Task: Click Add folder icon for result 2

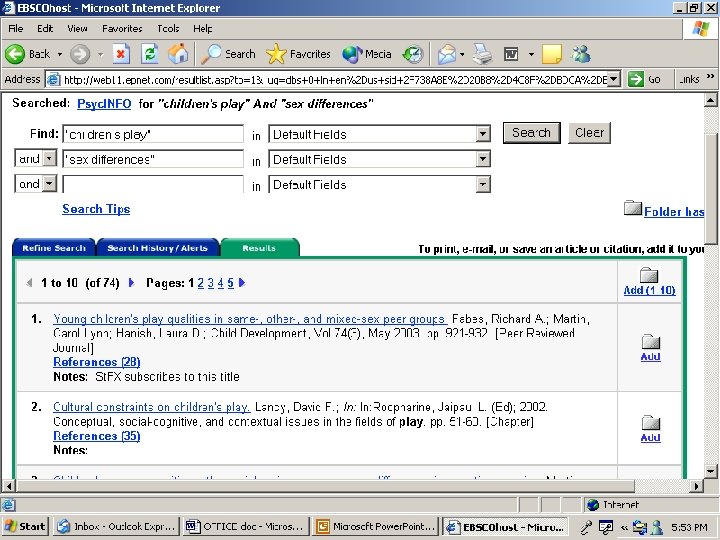Action: [x=651, y=422]
